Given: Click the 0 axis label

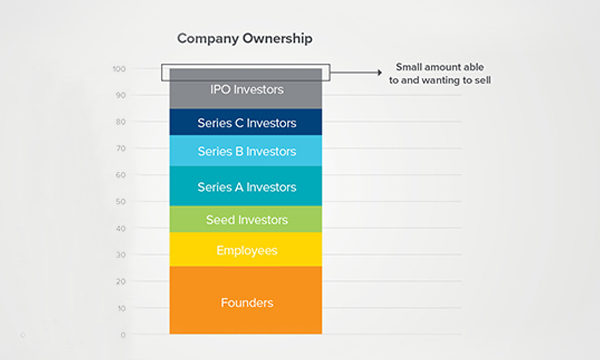Looking at the screenshot, I should 123,335.
